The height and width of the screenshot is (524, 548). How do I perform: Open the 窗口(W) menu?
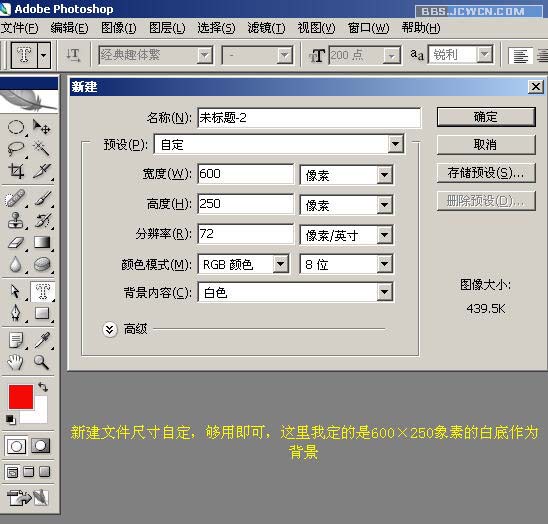pyautogui.click(x=368, y=28)
